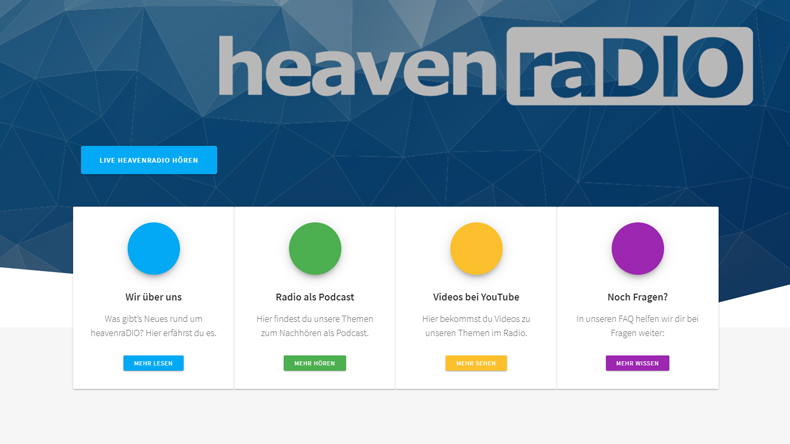Select the heading Videos bei YouTube
The width and height of the screenshot is (790, 444).
click(476, 297)
